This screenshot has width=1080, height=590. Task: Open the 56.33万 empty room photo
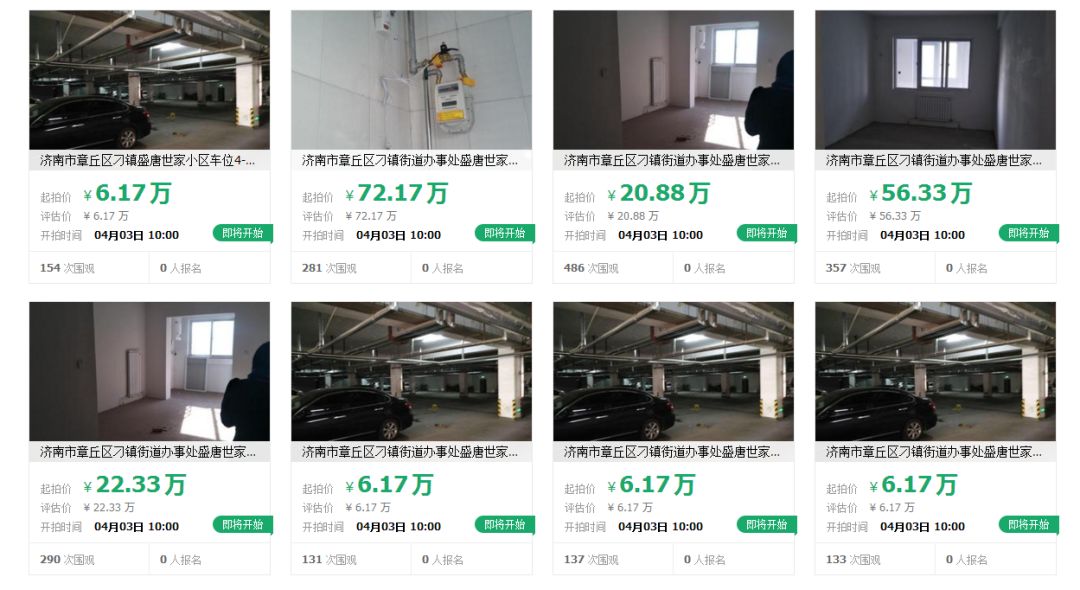[935, 80]
